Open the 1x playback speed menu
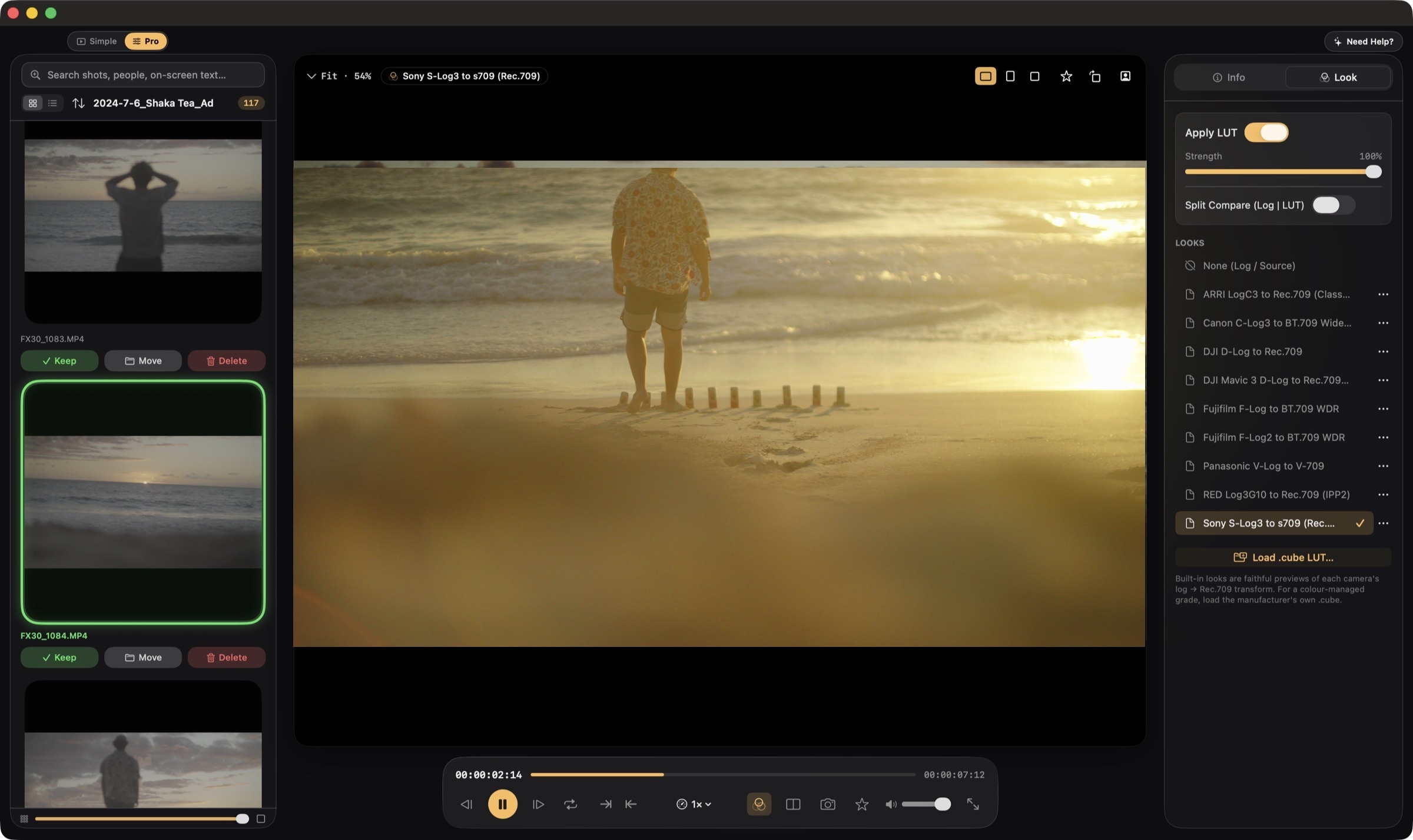The height and width of the screenshot is (840, 1413). (x=694, y=804)
